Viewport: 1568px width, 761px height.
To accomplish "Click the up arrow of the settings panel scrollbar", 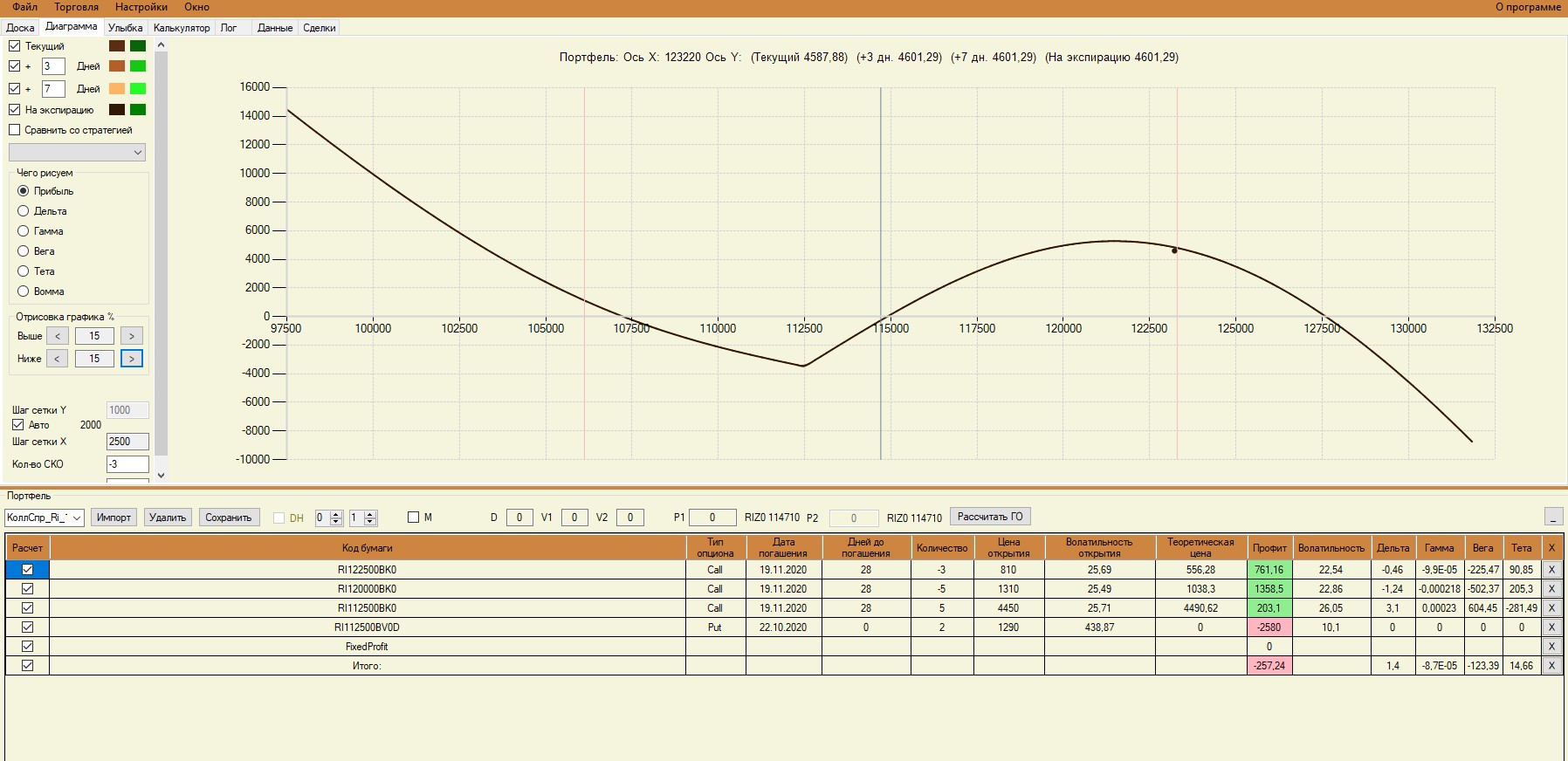I will click(161, 45).
